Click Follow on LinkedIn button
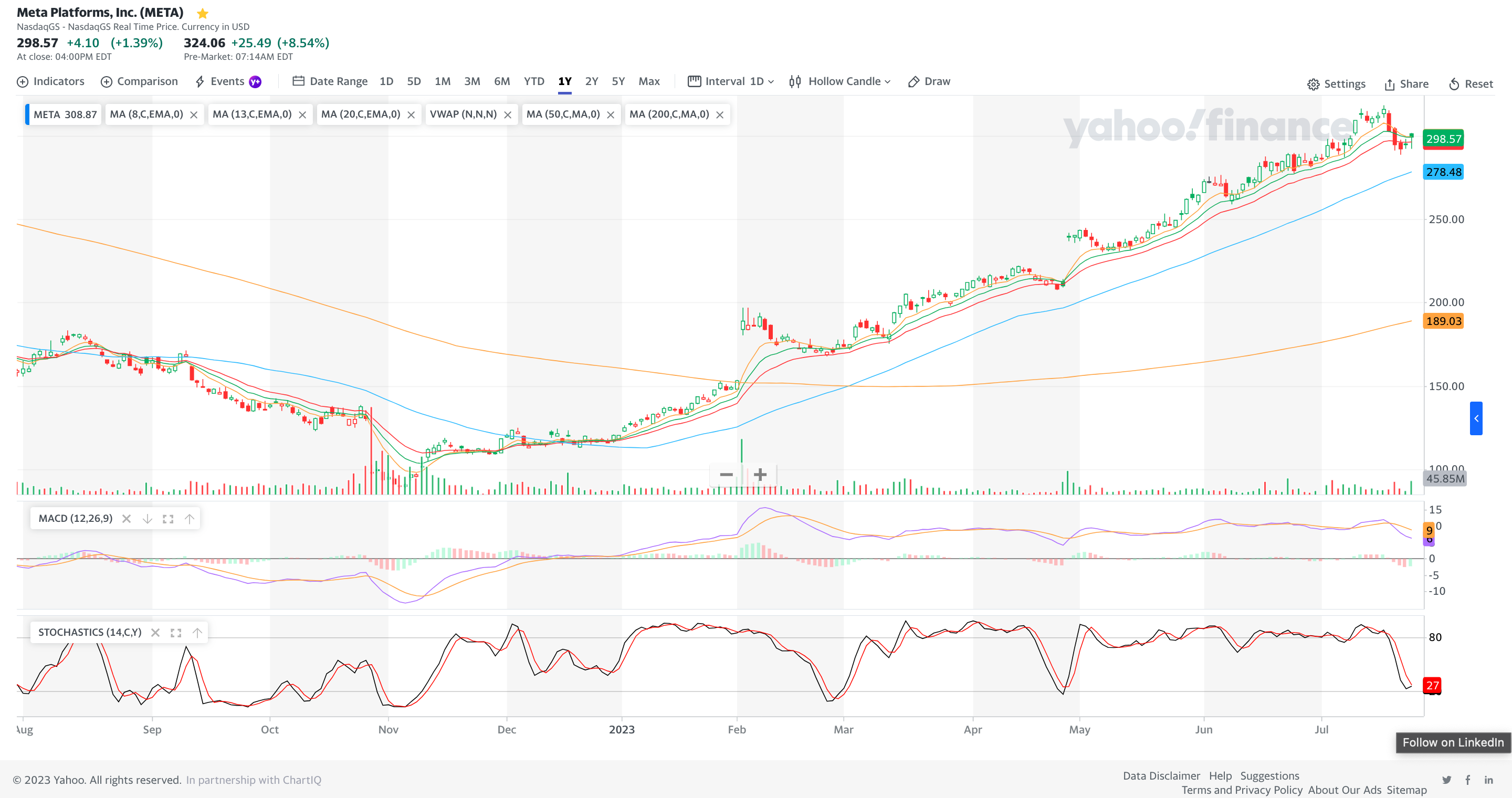Viewport: 1512px width, 798px height. click(x=1453, y=742)
